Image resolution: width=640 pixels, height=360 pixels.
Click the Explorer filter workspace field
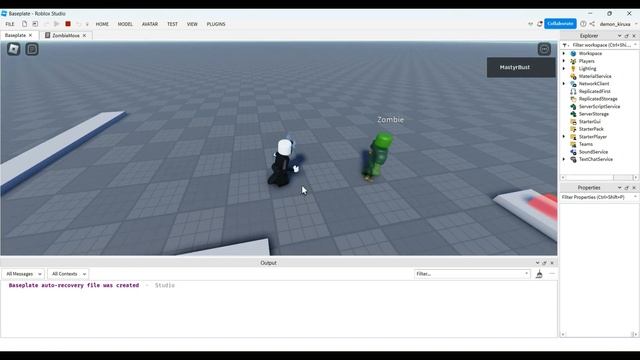[x=601, y=45]
